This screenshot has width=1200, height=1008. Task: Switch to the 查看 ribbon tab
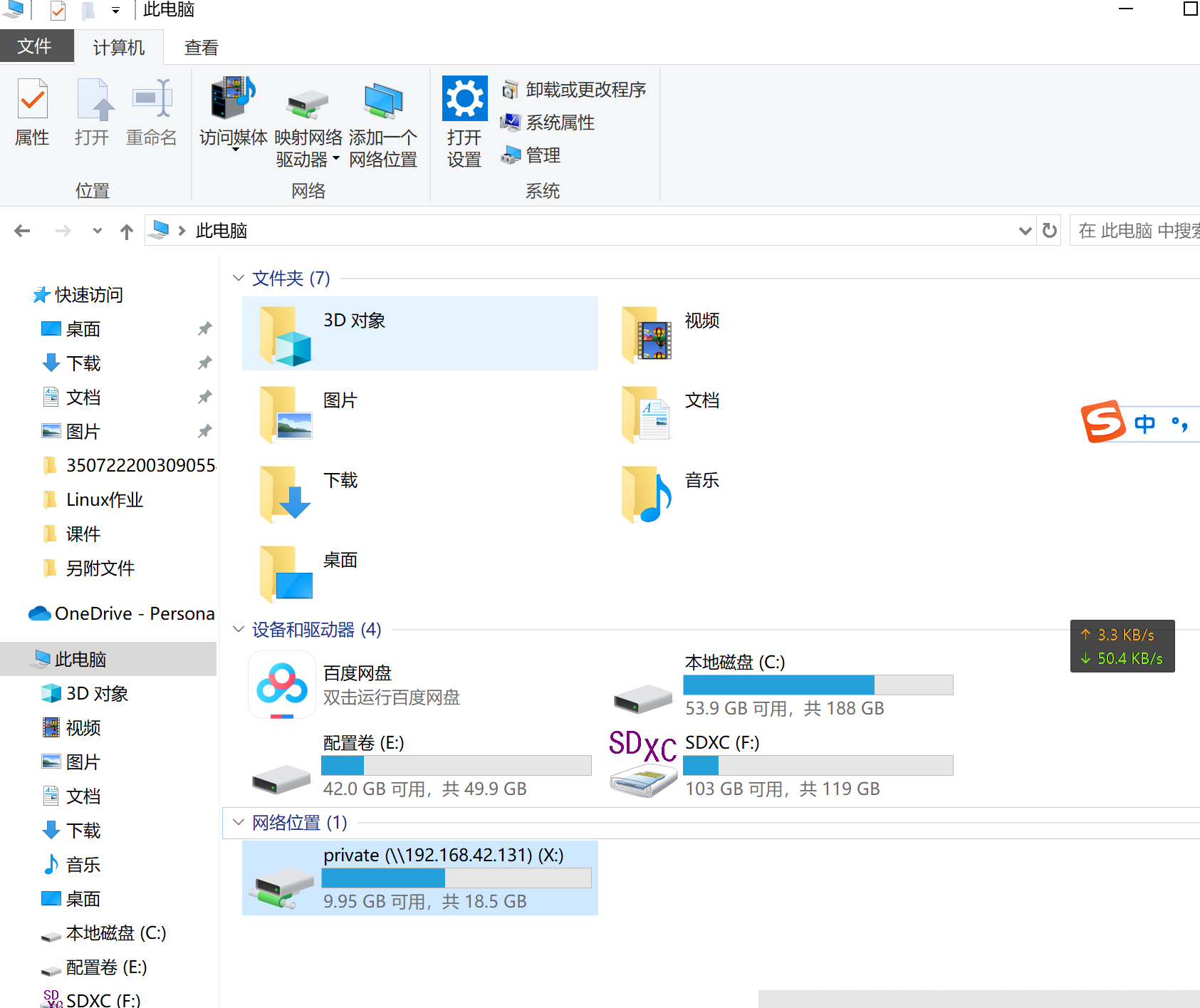pos(202,47)
